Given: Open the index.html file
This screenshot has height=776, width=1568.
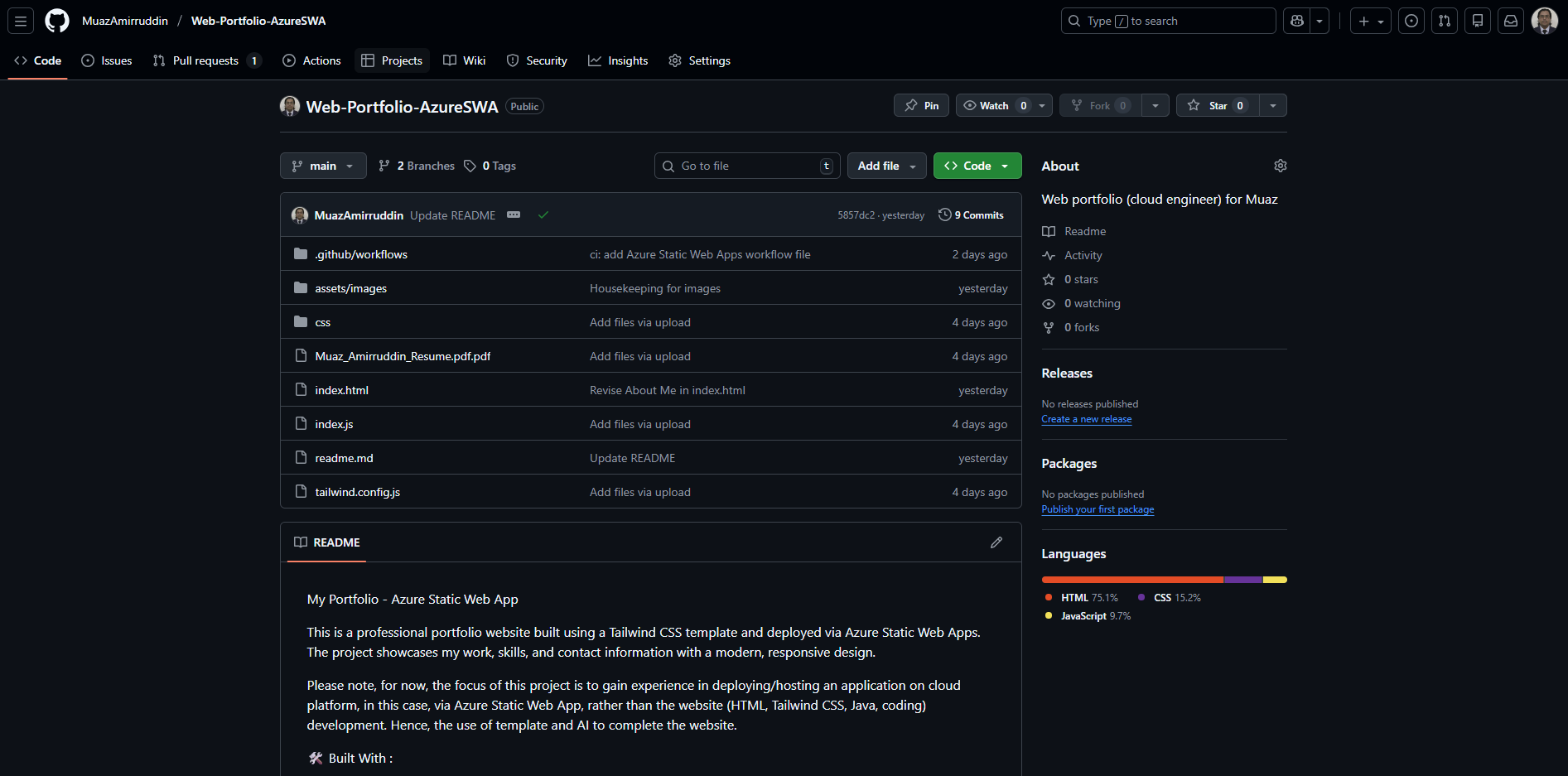Looking at the screenshot, I should coord(341,389).
